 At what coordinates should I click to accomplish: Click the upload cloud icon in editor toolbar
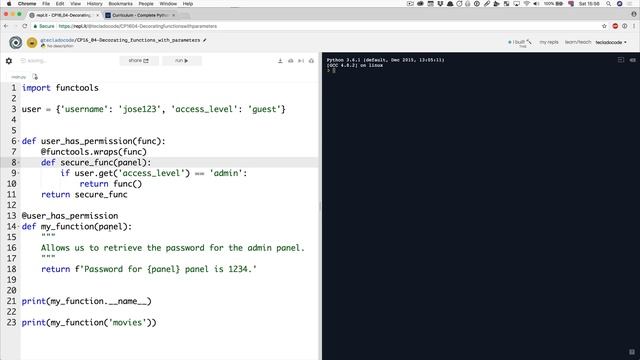coord(291,61)
